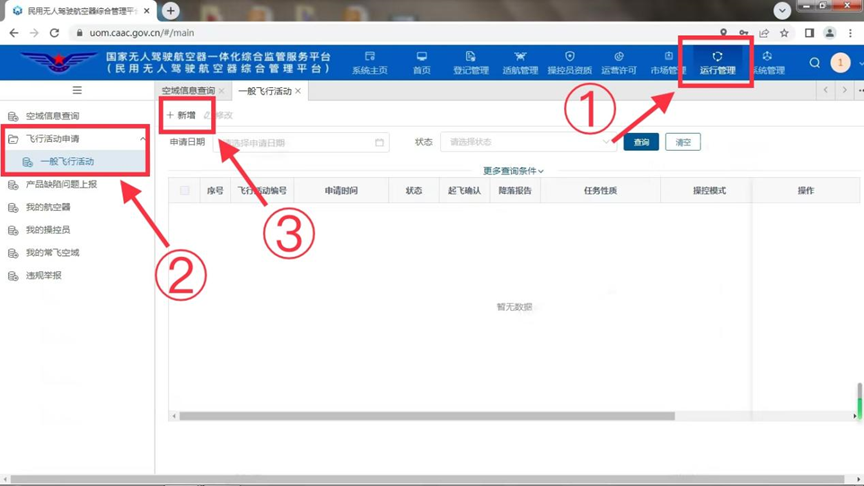Click the 飞行活动编号 column header
This screenshot has width=864, height=486.
coord(262,191)
